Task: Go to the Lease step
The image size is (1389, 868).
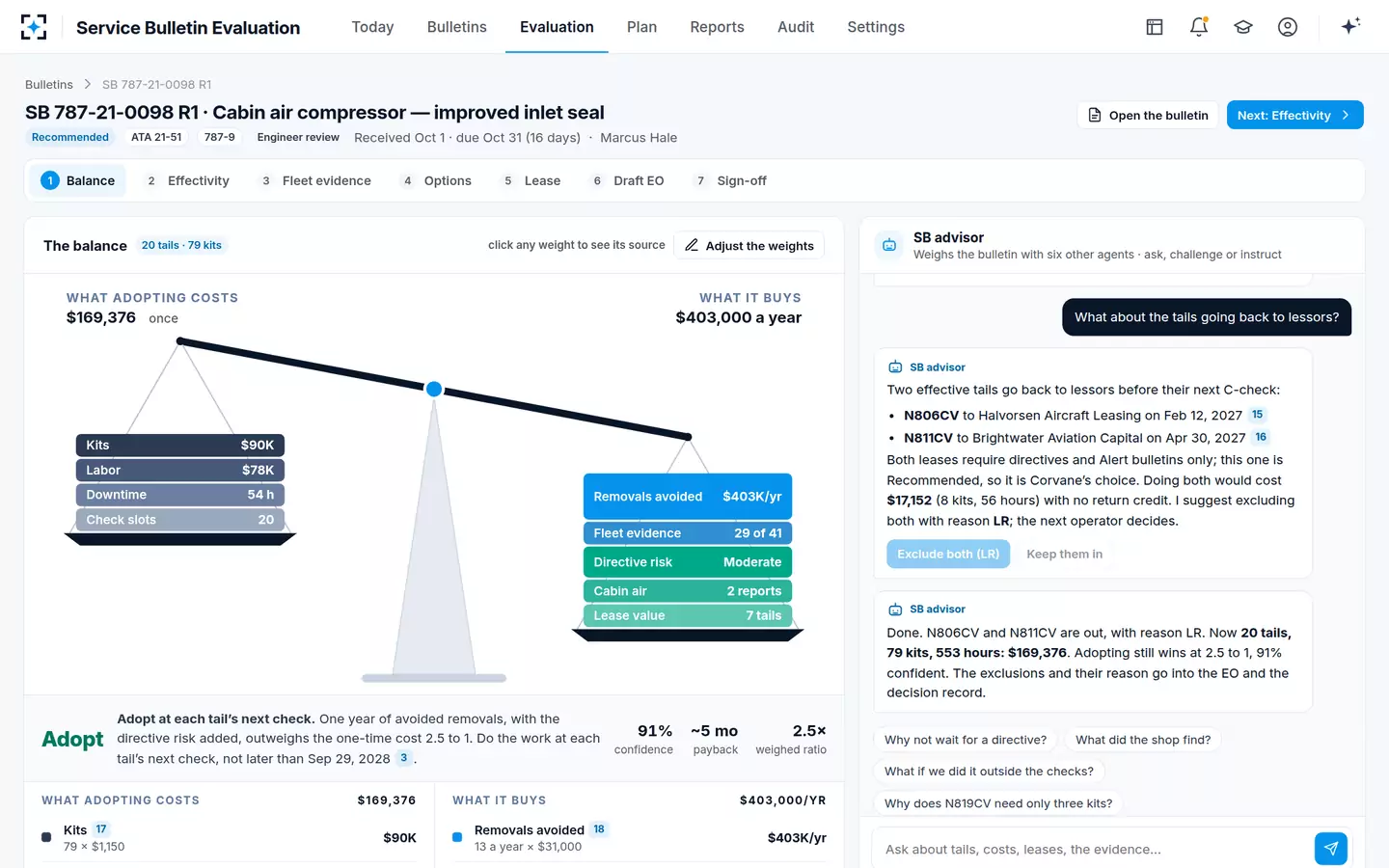Action: (x=531, y=180)
